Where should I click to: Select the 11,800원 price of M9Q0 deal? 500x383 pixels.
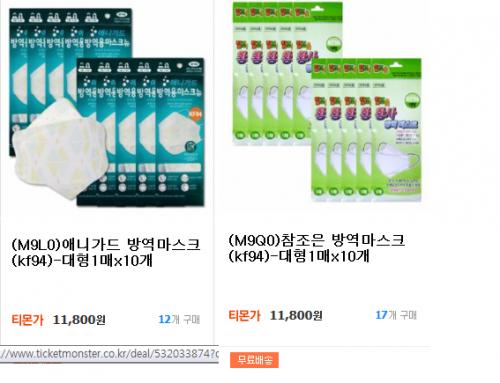(296, 315)
